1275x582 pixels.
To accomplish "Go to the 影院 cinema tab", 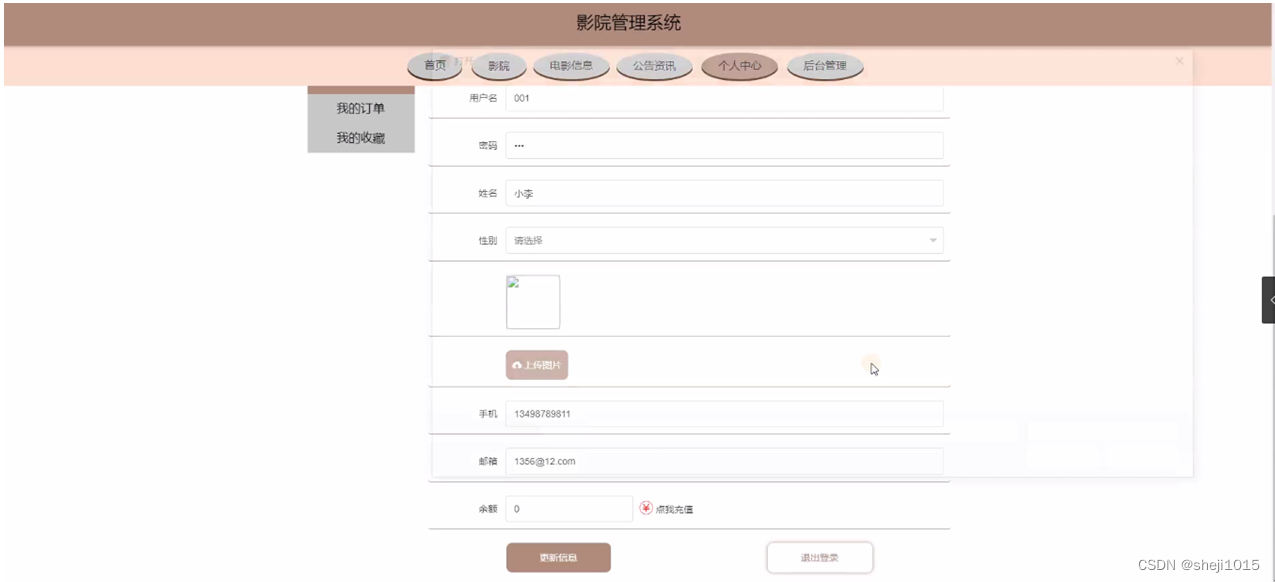I will [499, 66].
